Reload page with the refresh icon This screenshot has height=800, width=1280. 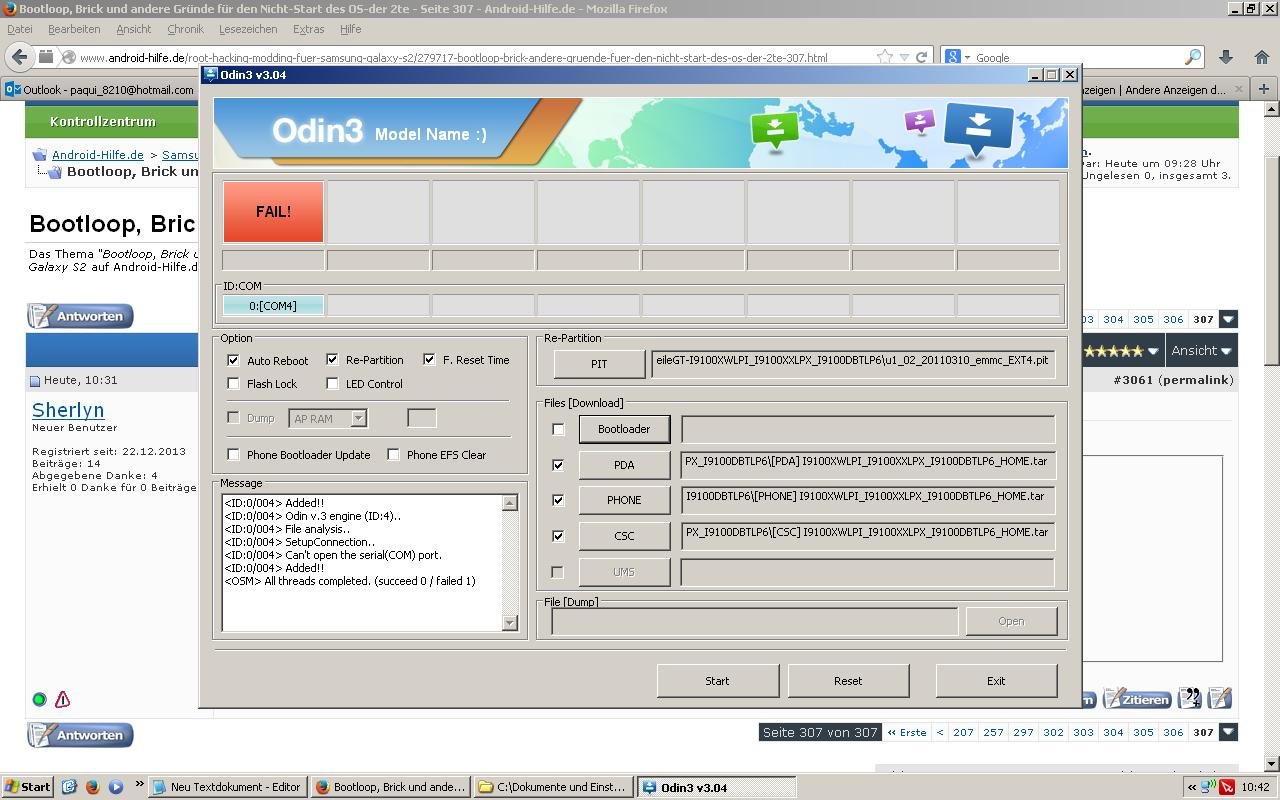coord(921,57)
